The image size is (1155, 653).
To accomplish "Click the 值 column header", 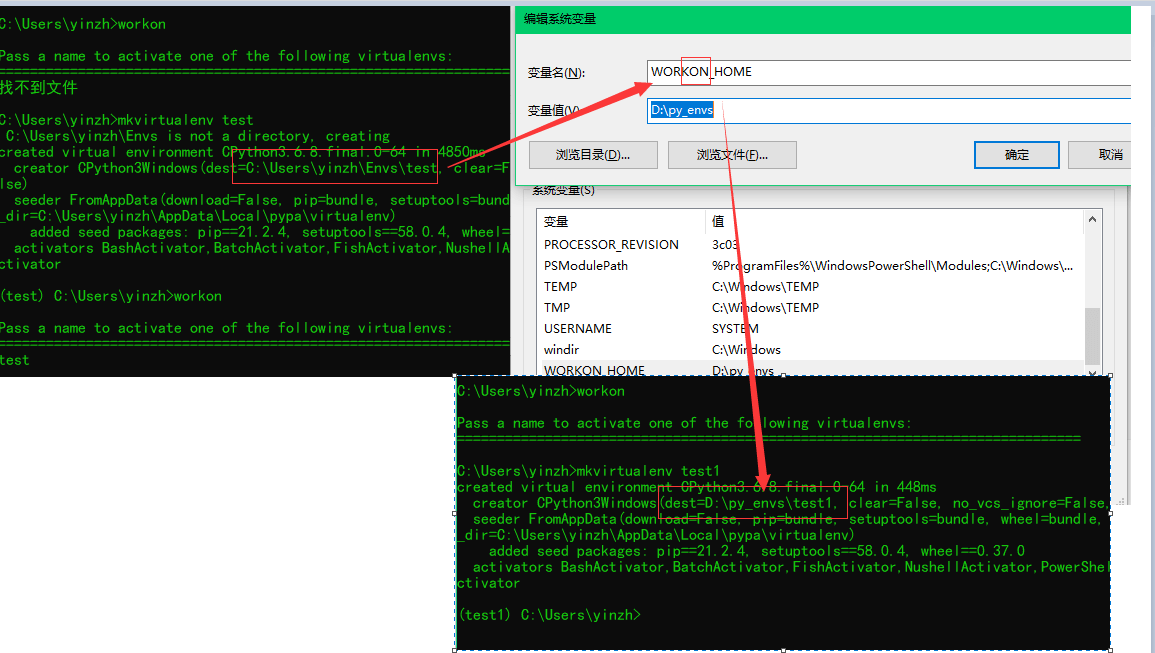I will click(x=894, y=222).
